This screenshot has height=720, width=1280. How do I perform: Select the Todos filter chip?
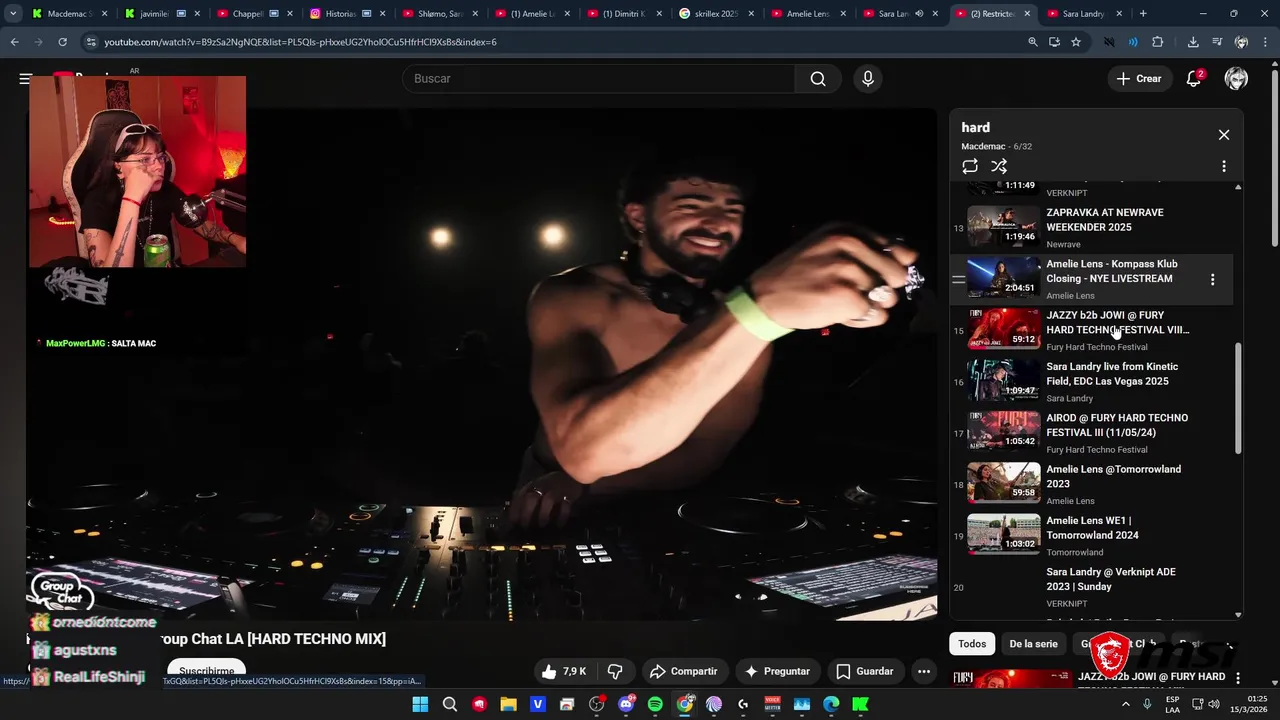[972, 644]
